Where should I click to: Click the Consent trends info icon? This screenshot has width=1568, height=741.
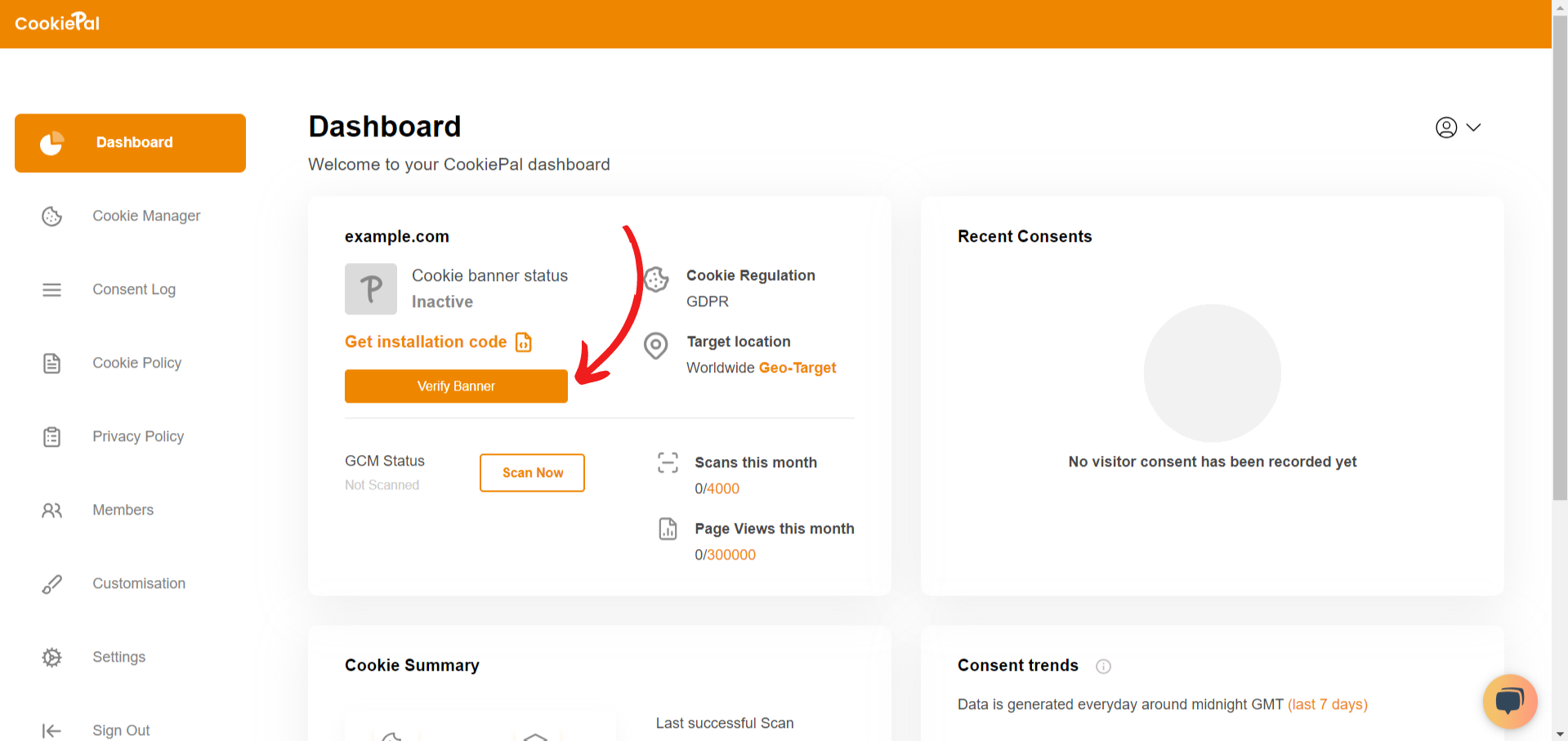[x=1103, y=666]
